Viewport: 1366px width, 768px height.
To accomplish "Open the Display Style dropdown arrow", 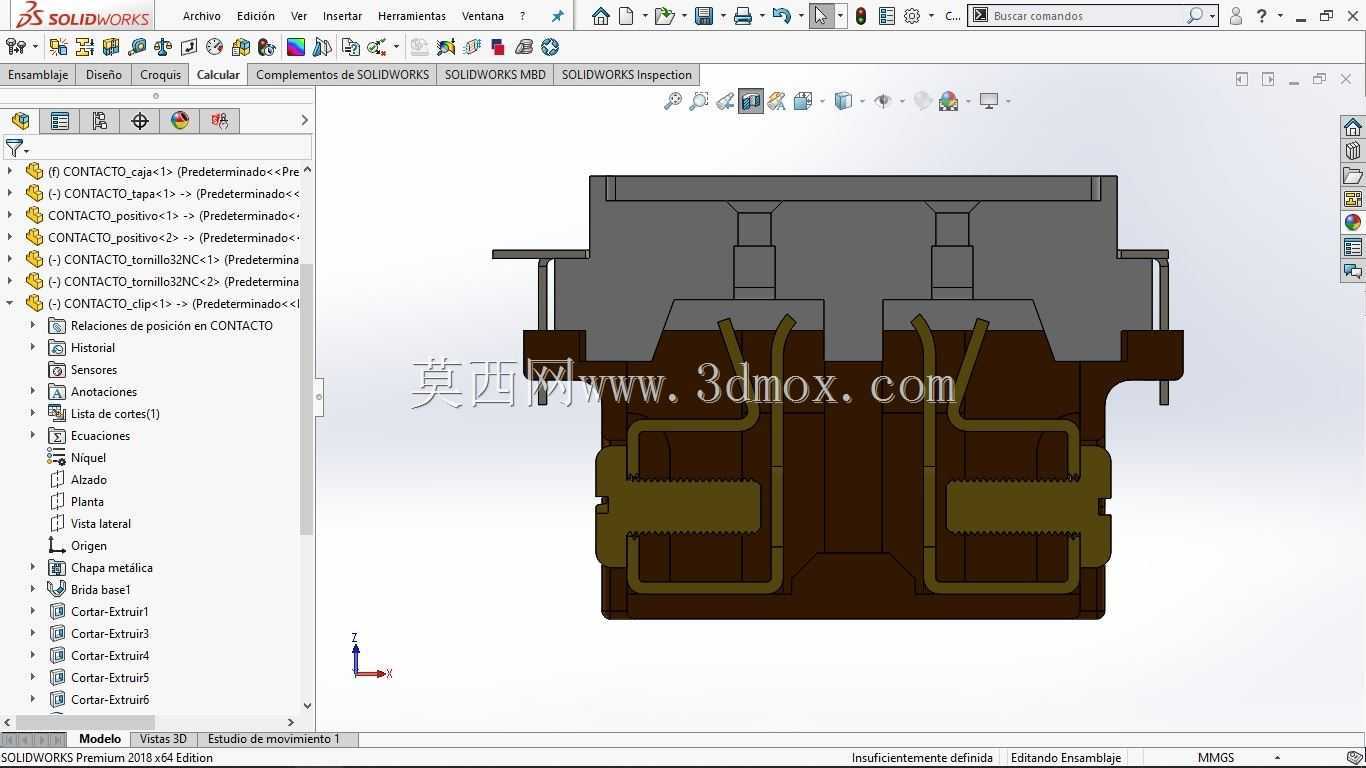I will coord(862,101).
